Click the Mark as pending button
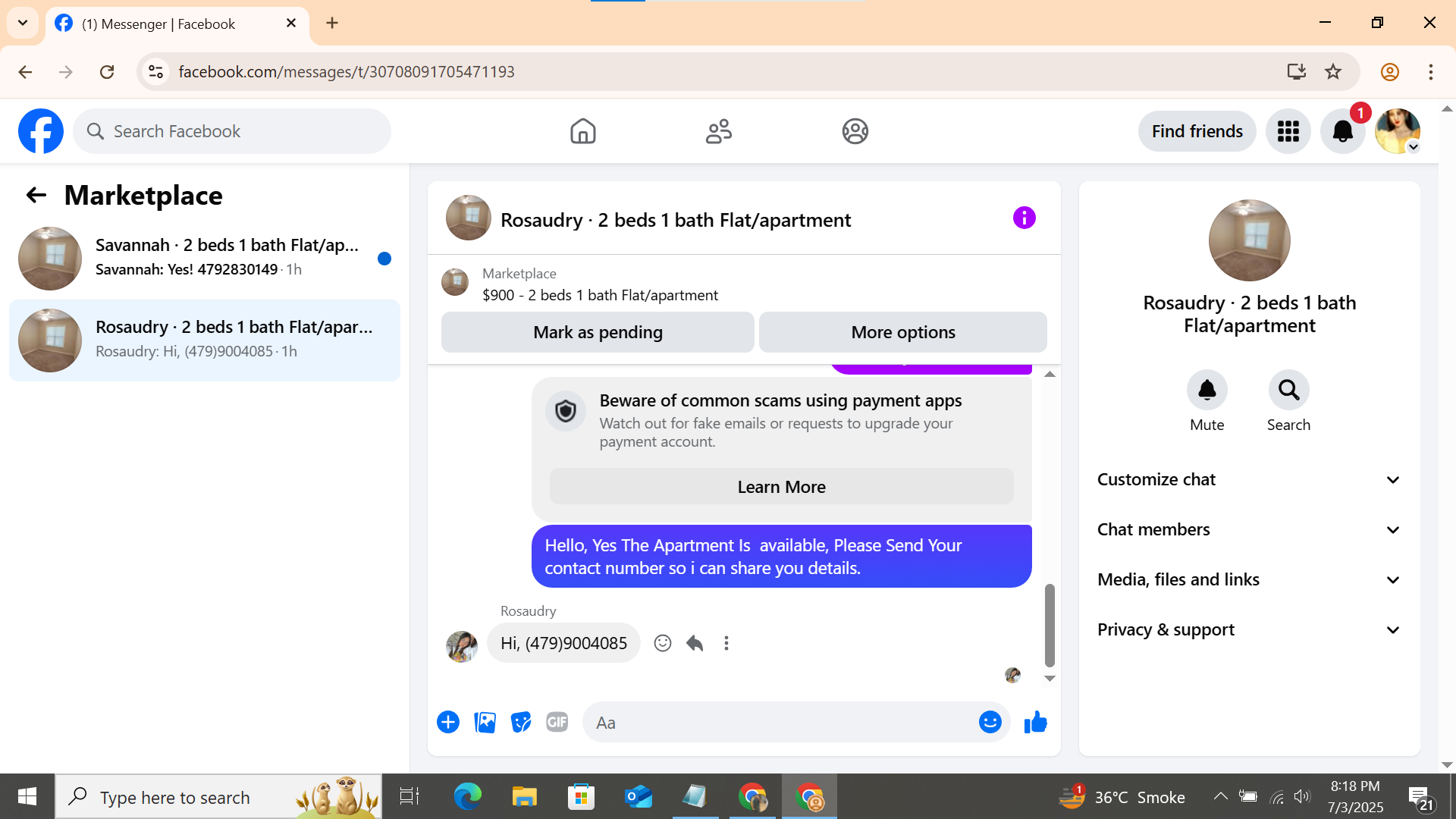 598,333
